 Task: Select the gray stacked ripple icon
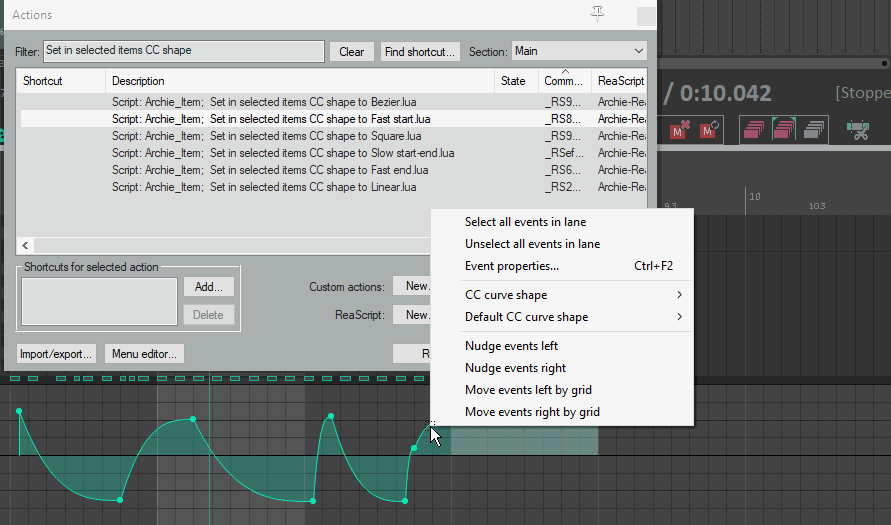pyautogui.click(x=814, y=130)
